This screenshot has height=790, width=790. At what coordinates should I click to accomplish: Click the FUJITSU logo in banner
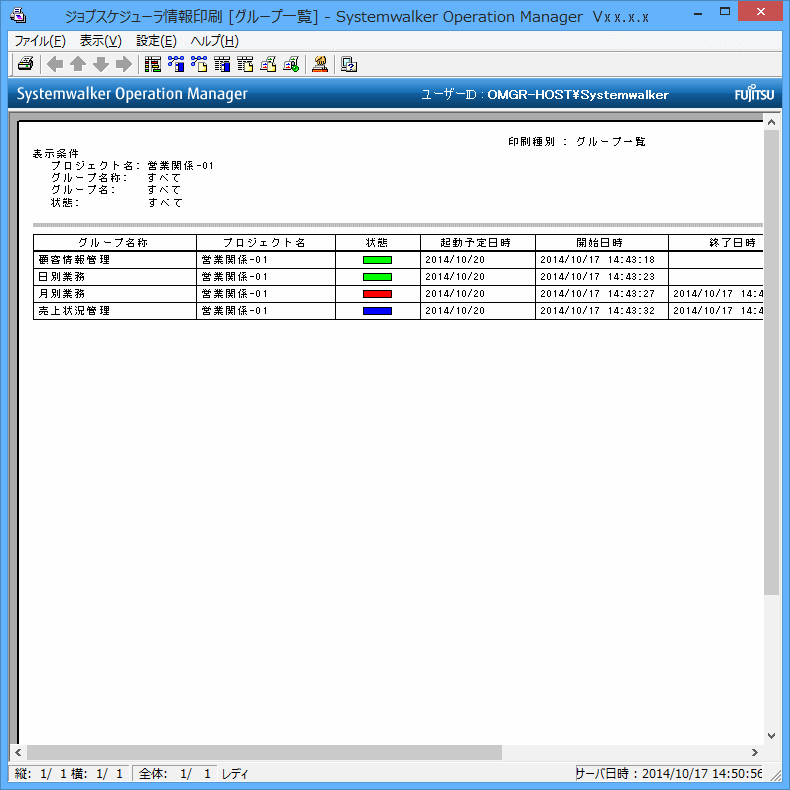754,94
